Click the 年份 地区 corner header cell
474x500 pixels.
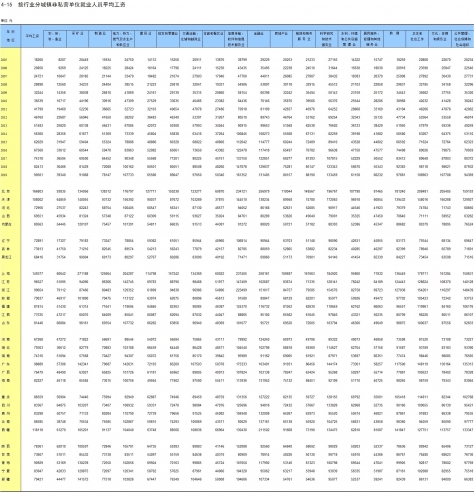(10, 36)
